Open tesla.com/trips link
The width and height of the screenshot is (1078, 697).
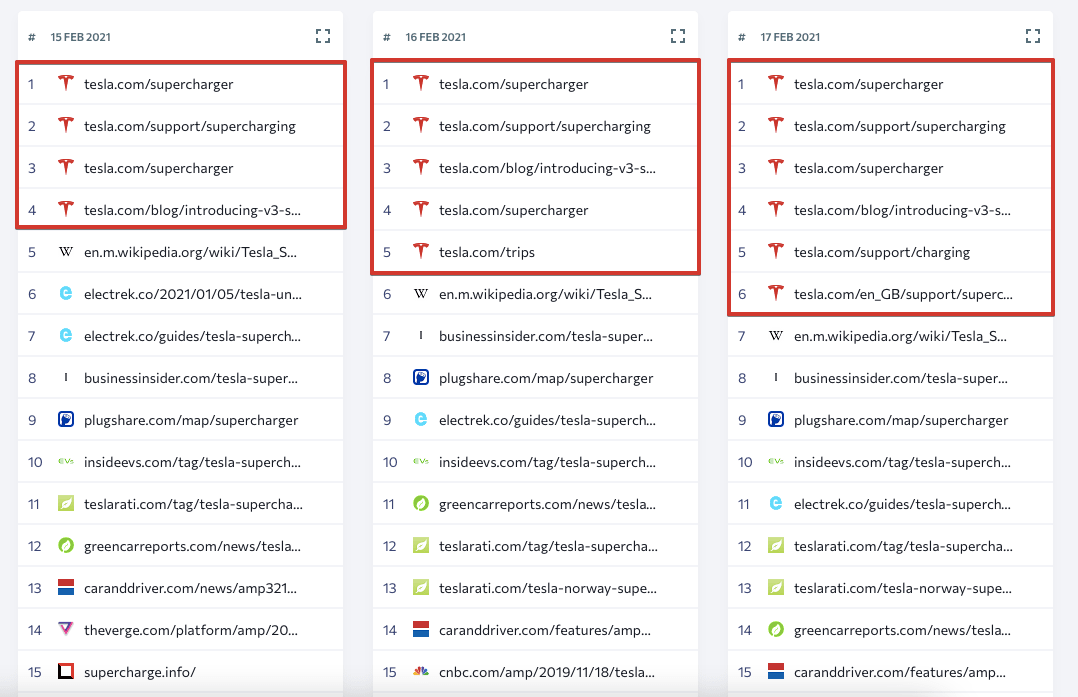487,252
